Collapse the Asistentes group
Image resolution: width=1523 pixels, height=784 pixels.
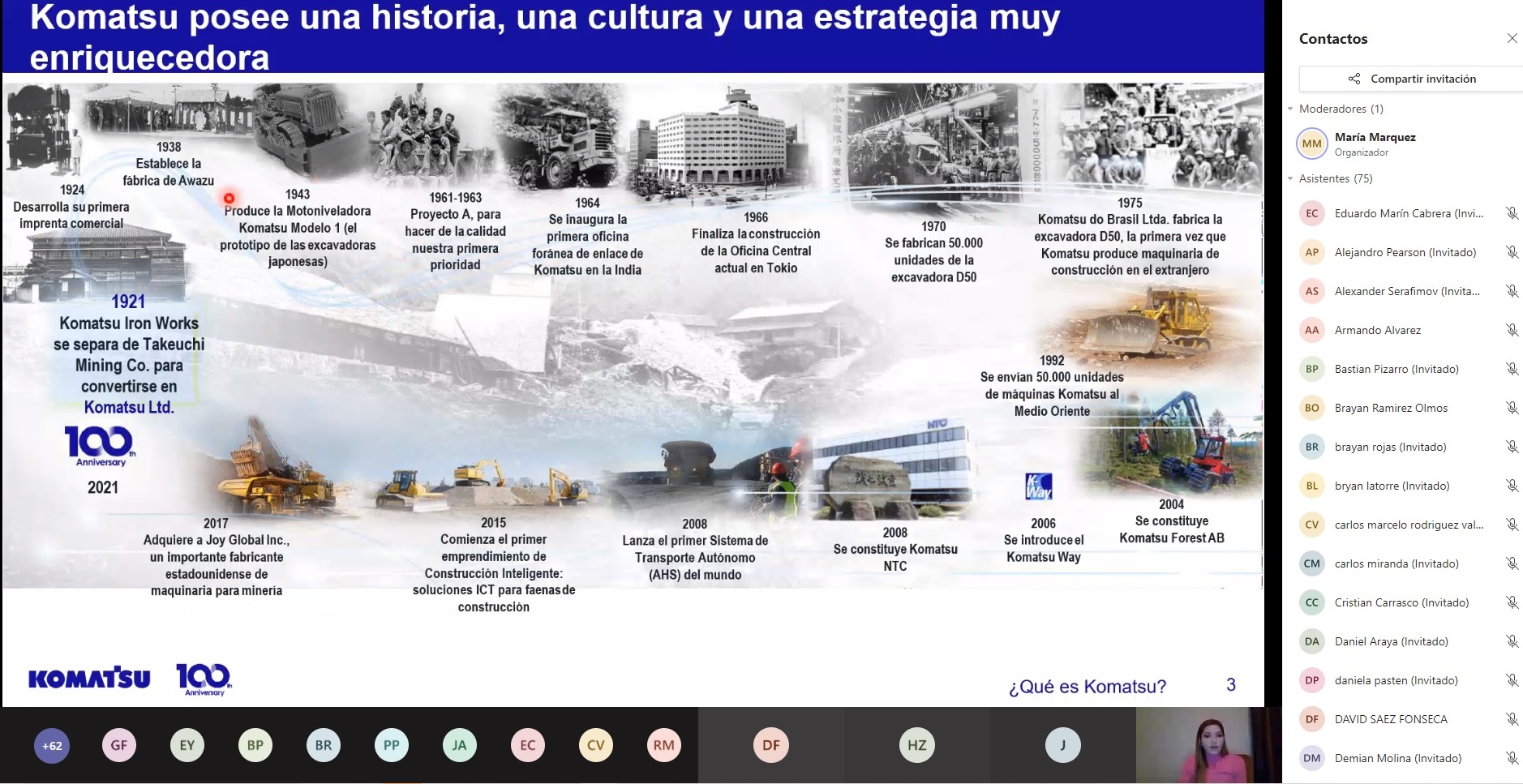coord(1290,178)
